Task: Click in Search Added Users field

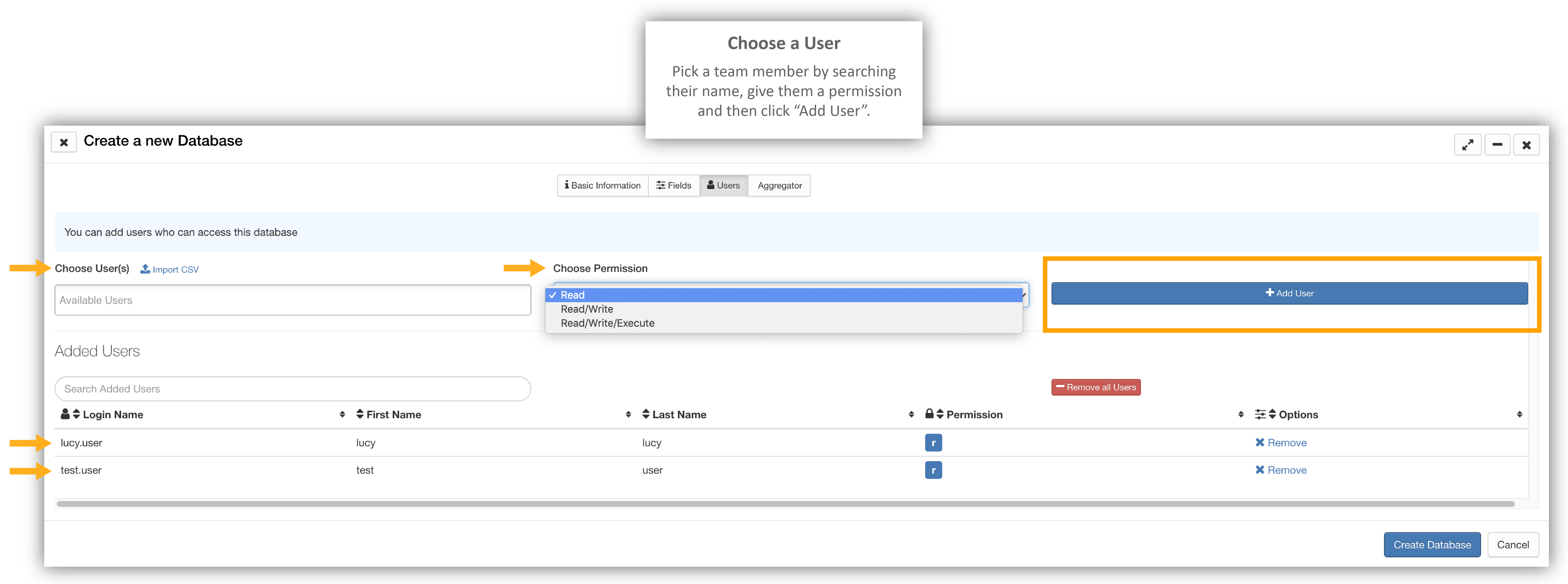Action: [293, 389]
